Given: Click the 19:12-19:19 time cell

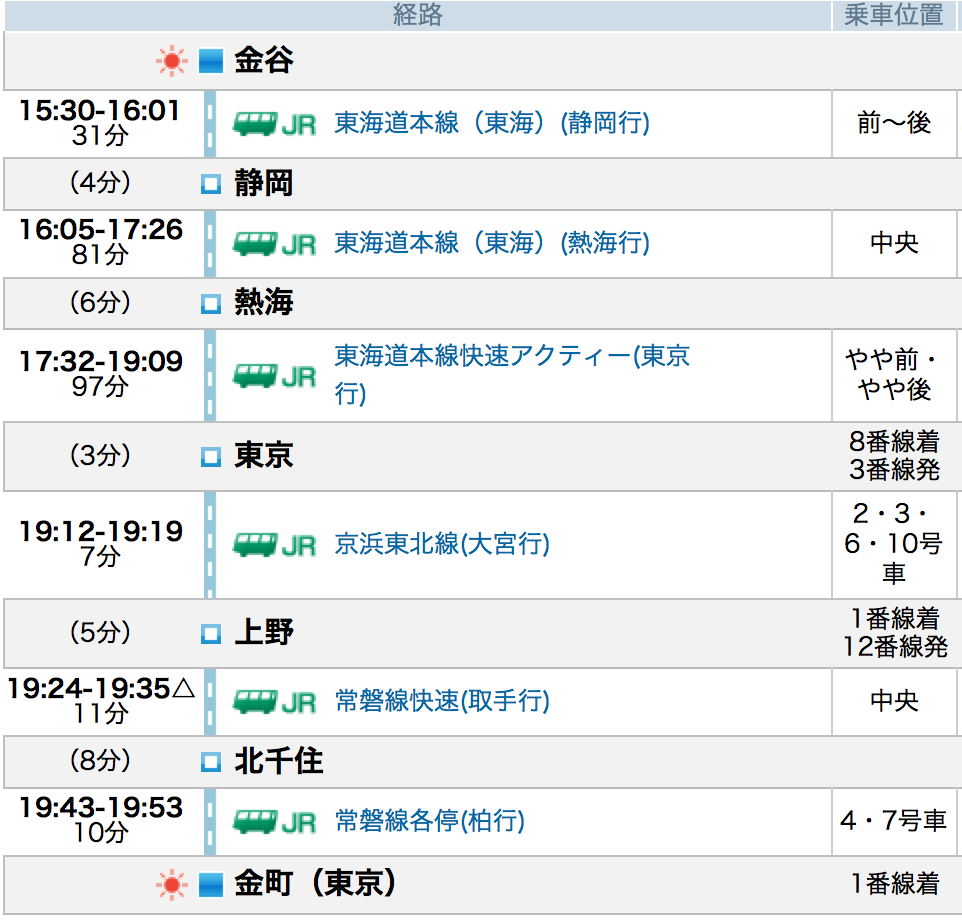Looking at the screenshot, I should (x=100, y=544).
